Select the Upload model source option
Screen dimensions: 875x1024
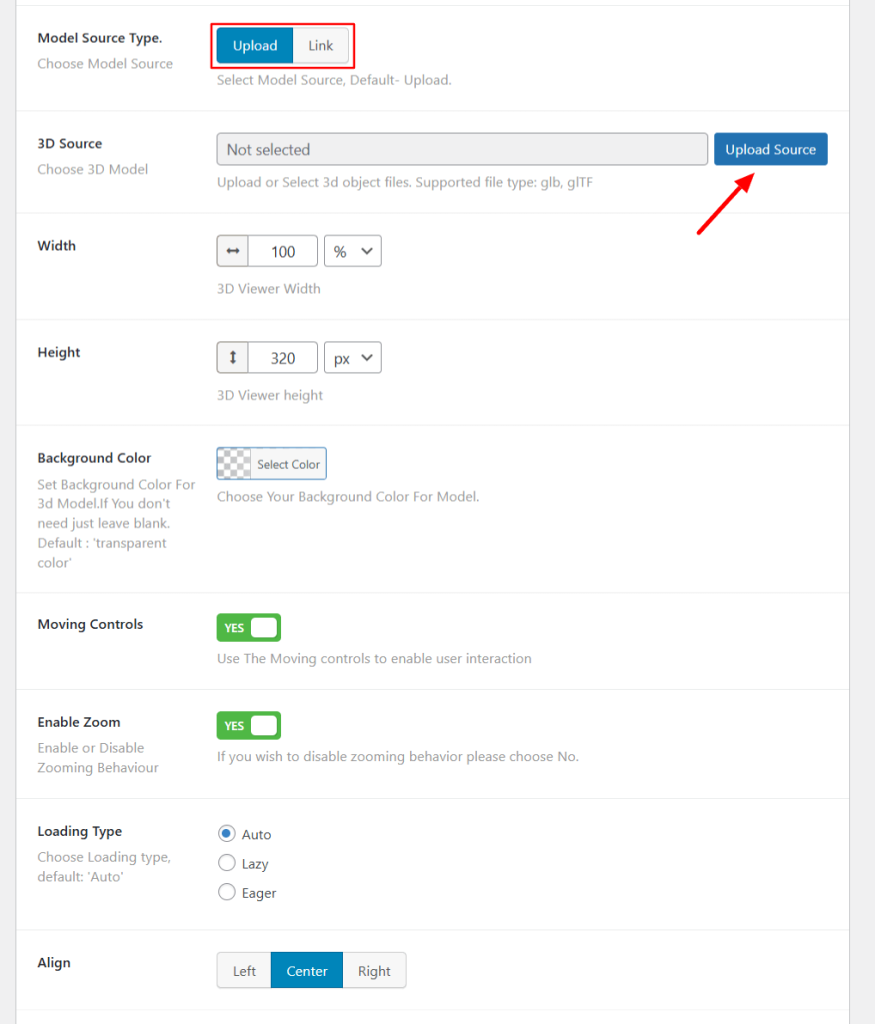pyautogui.click(x=255, y=46)
